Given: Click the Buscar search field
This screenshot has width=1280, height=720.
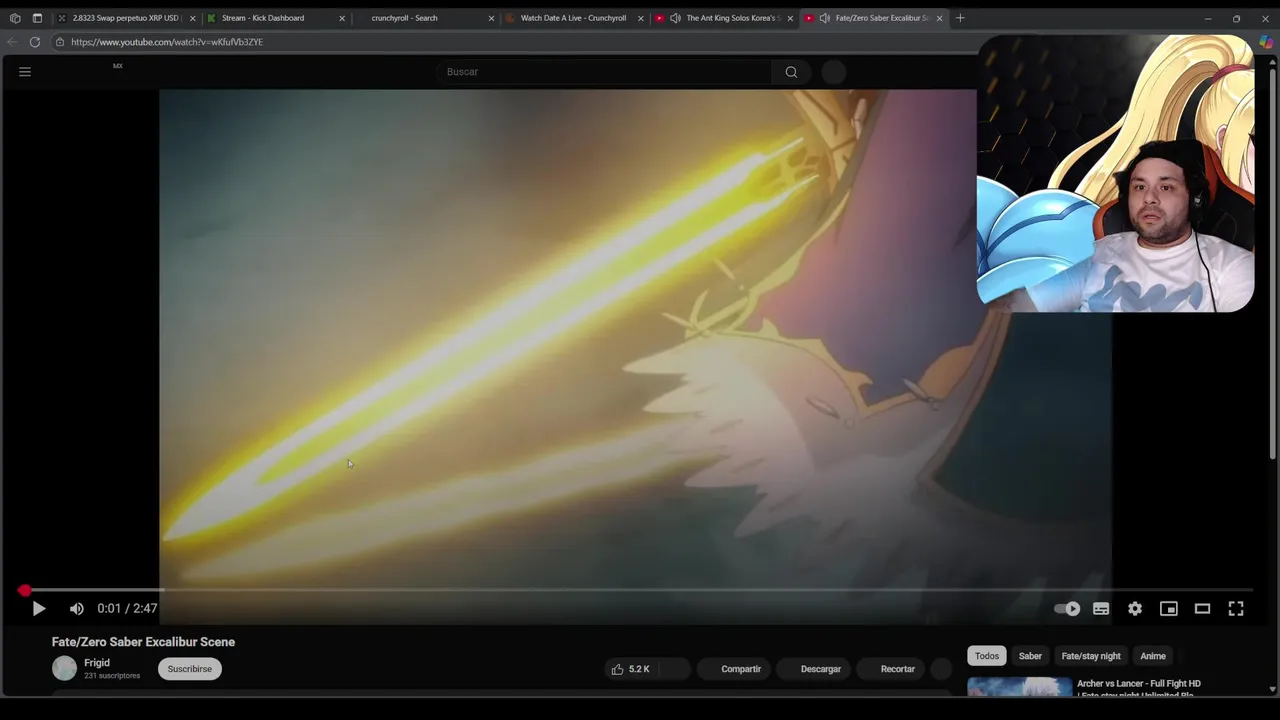Looking at the screenshot, I should tap(603, 72).
